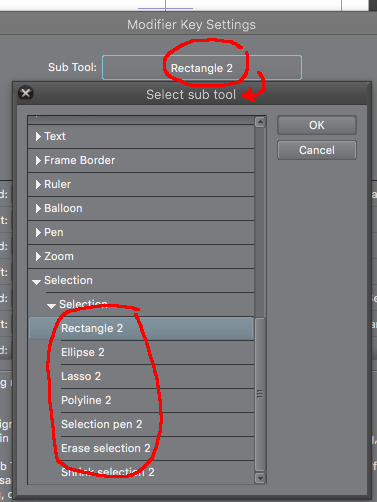Confirm with the OK button
Image resolution: width=377 pixels, height=502 pixels.
(x=317, y=125)
